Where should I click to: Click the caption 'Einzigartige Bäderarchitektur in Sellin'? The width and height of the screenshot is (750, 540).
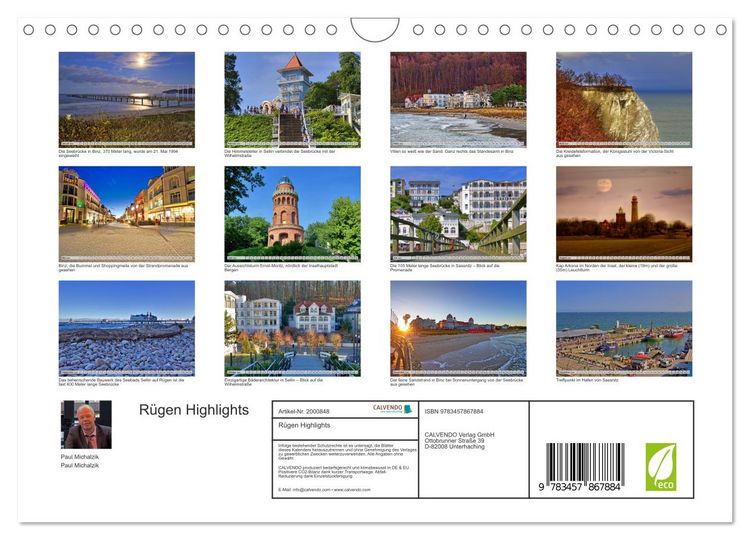coord(274,382)
